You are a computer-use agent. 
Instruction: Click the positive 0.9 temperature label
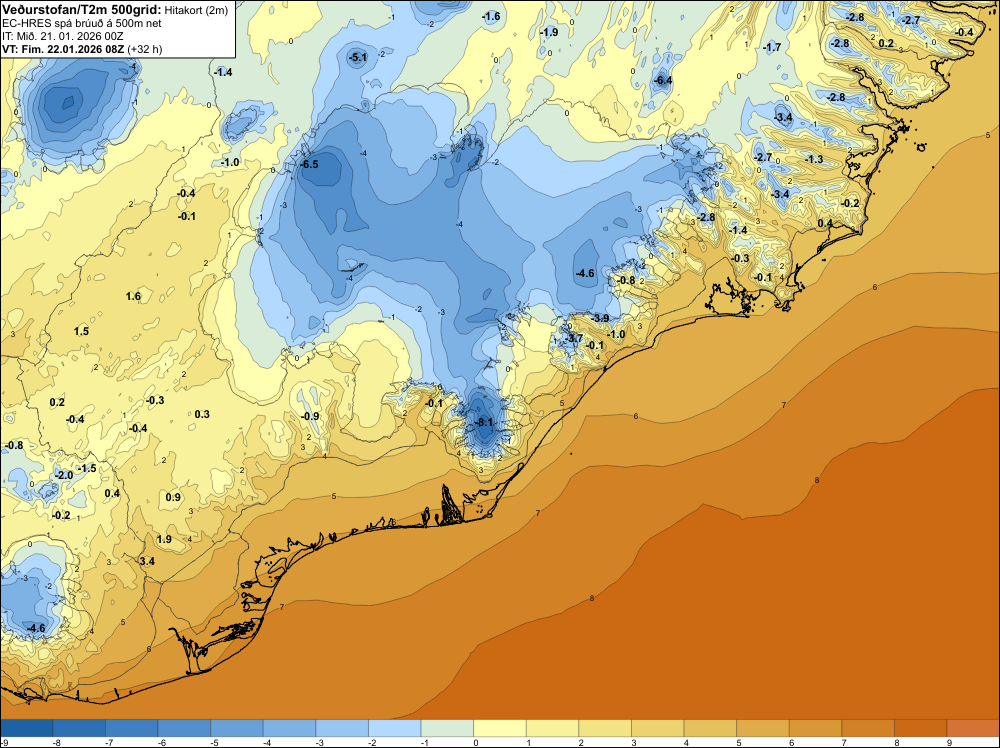point(173,497)
